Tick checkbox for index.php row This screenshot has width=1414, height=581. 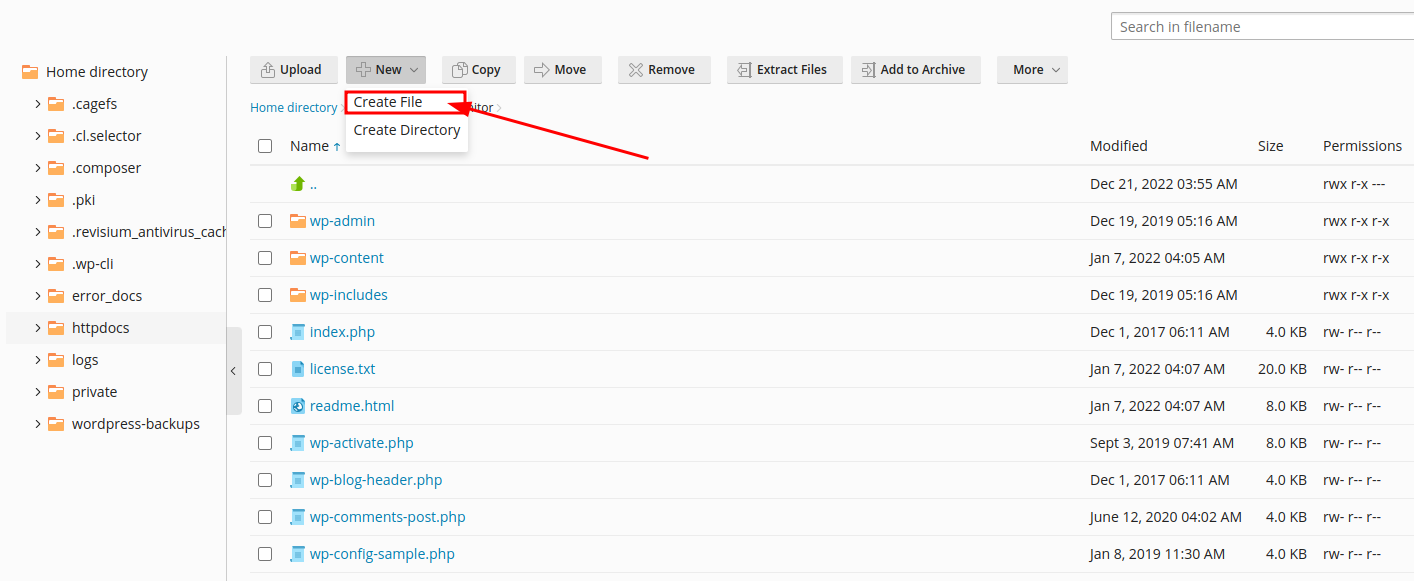[x=265, y=332]
